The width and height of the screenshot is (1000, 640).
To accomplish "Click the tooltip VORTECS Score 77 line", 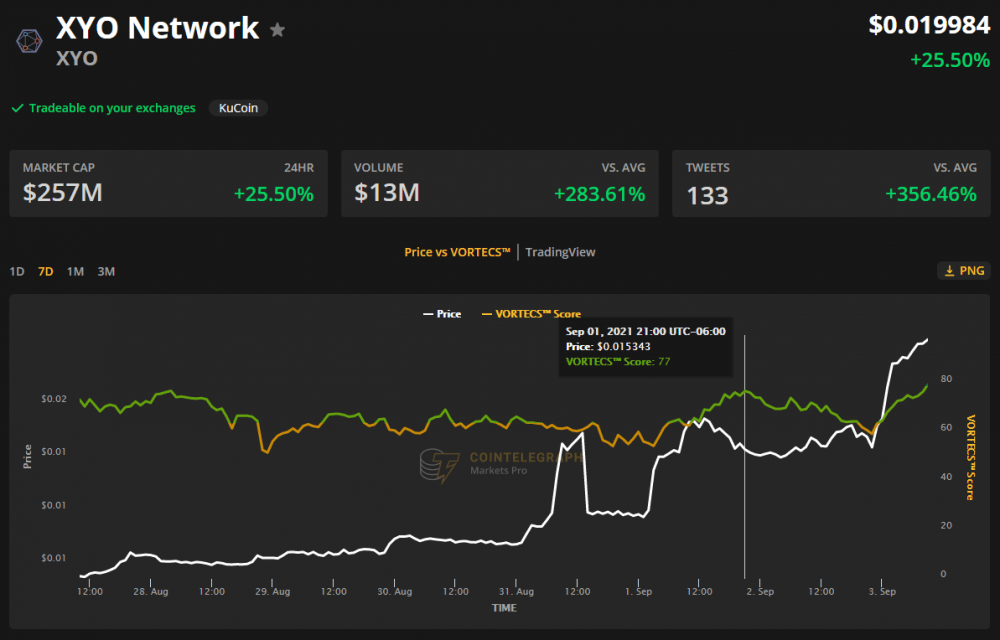I will click(x=618, y=362).
